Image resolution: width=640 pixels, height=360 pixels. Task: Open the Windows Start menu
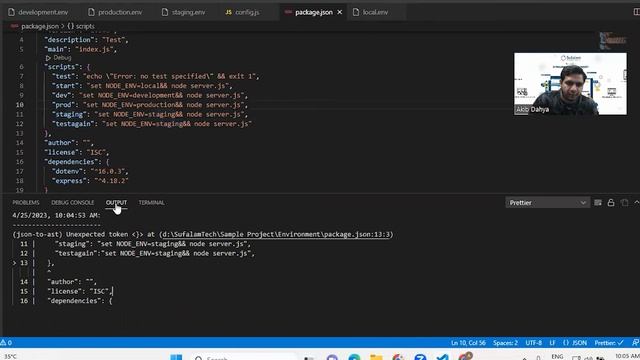tap(176, 357)
